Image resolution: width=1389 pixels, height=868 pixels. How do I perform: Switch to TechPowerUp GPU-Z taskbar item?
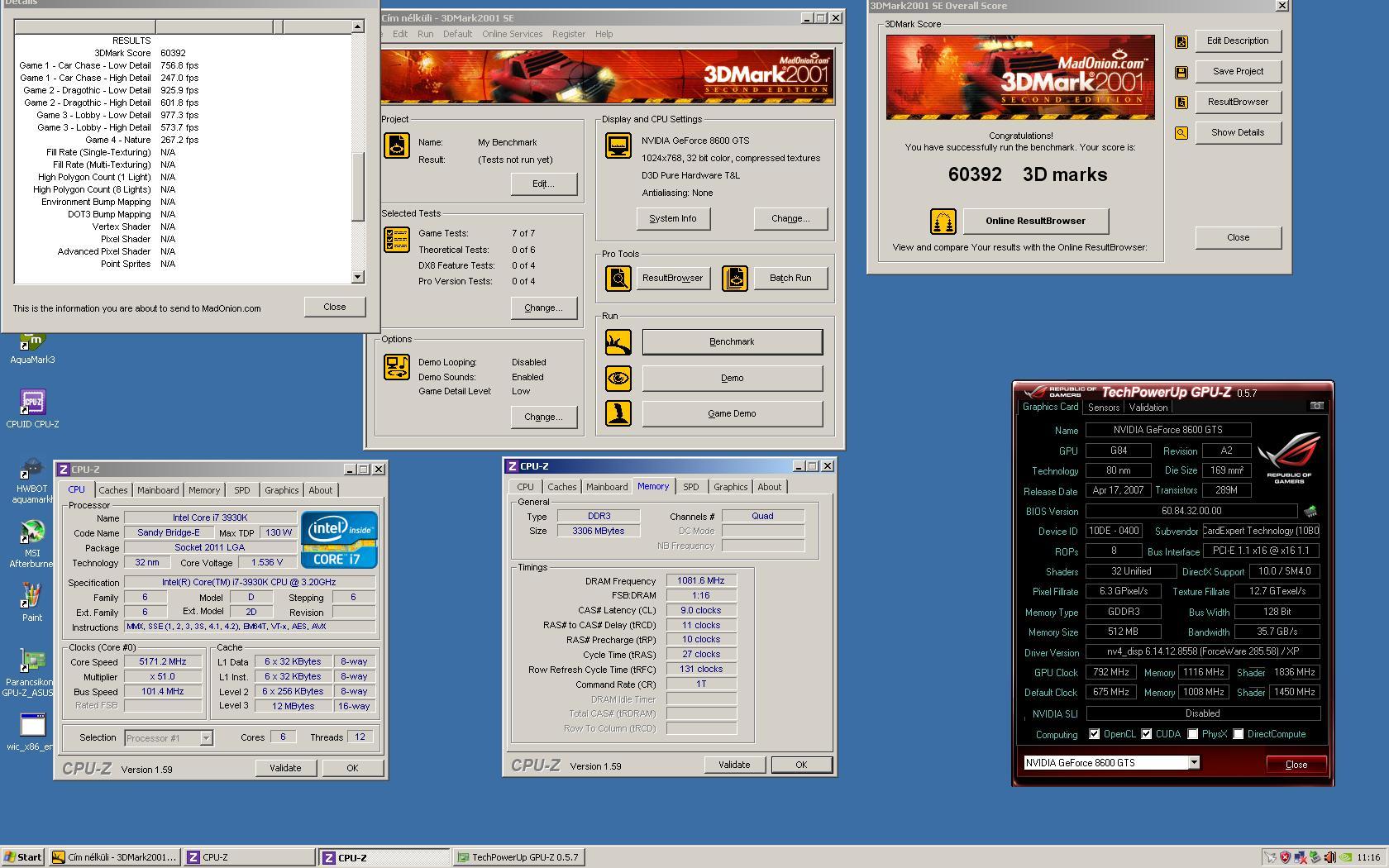point(519,857)
